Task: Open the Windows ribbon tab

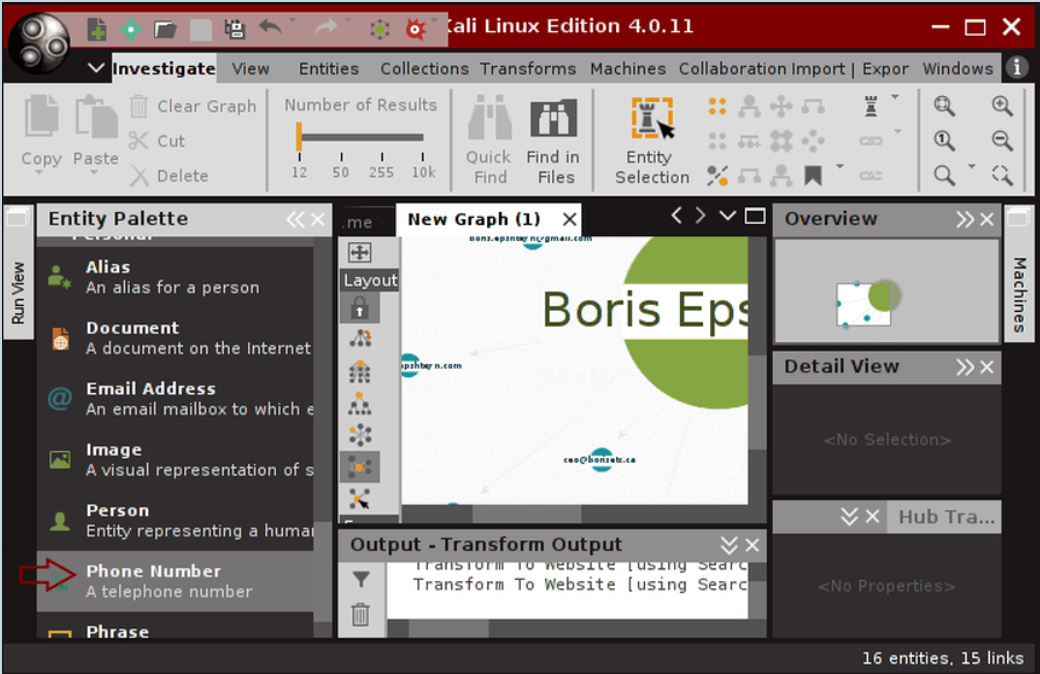Action: pos(957,68)
